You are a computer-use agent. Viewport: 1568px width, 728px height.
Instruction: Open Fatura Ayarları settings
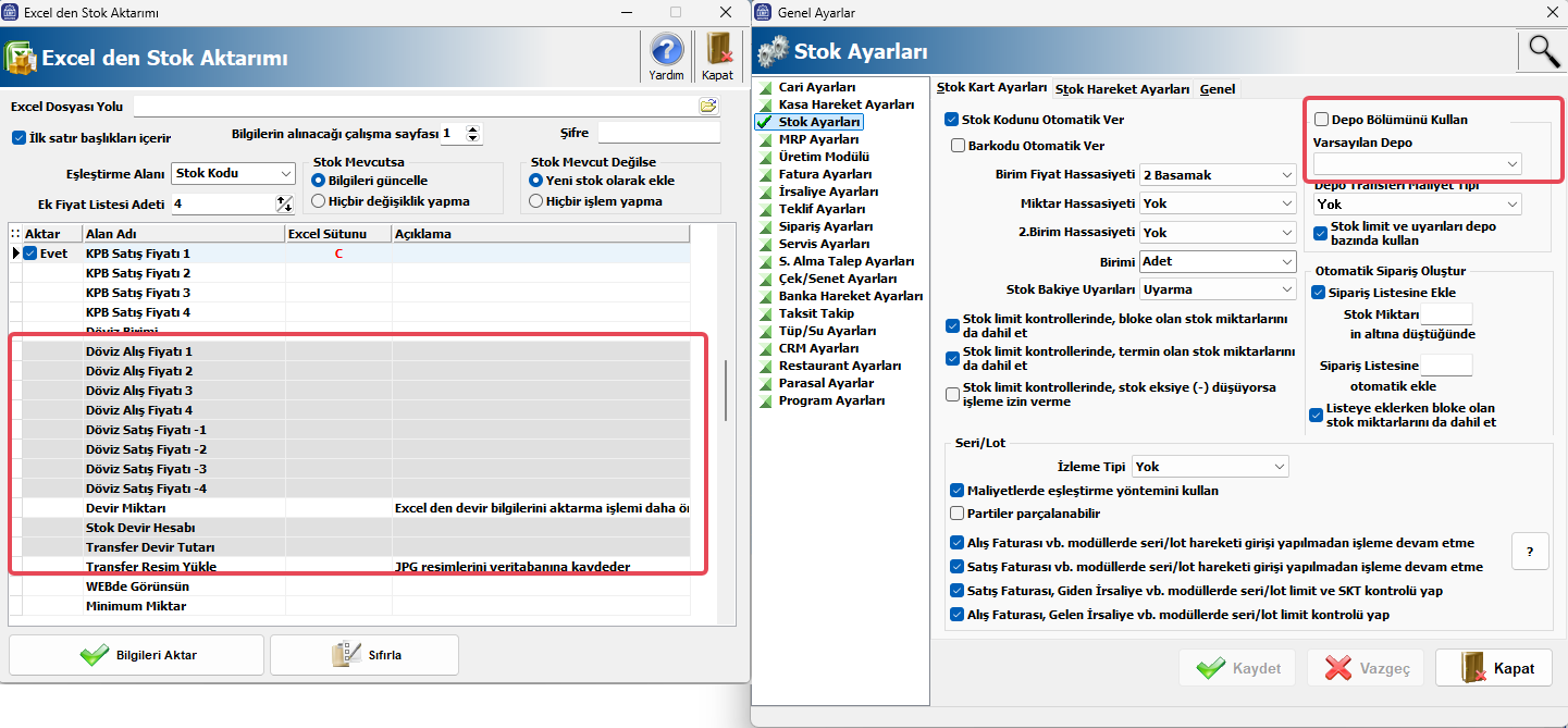coord(824,174)
